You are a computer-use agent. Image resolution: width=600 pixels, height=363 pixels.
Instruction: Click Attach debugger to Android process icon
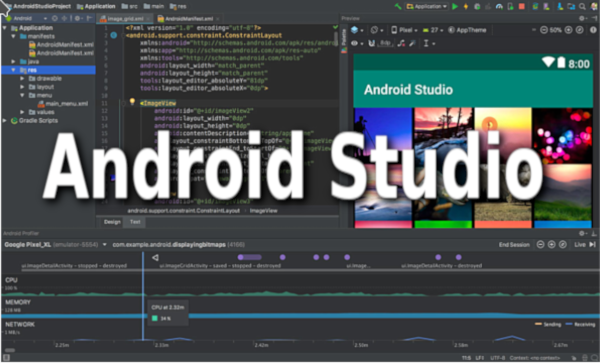point(510,7)
